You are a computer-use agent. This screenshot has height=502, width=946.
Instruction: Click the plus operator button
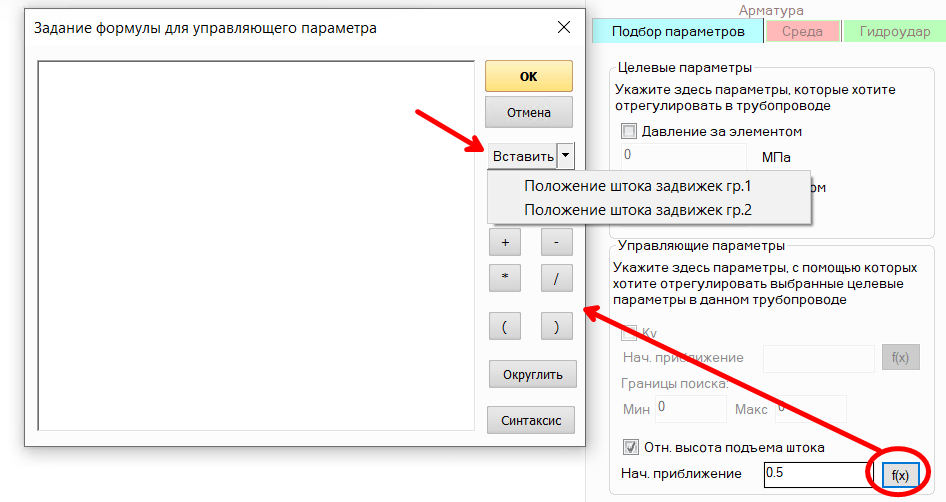[504, 242]
